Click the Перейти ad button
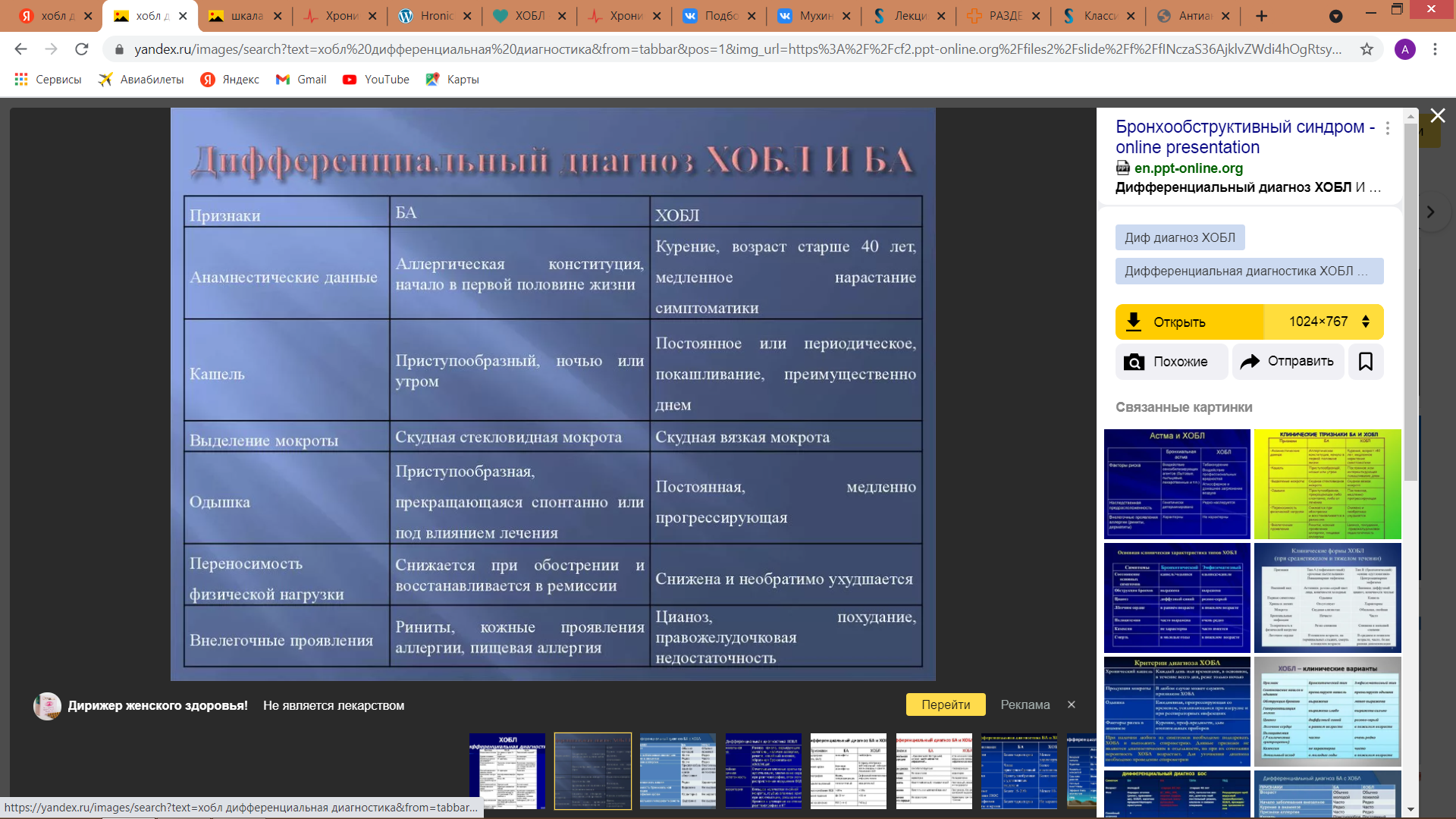The width and height of the screenshot is (1456, 819). (x=945, y=704)
